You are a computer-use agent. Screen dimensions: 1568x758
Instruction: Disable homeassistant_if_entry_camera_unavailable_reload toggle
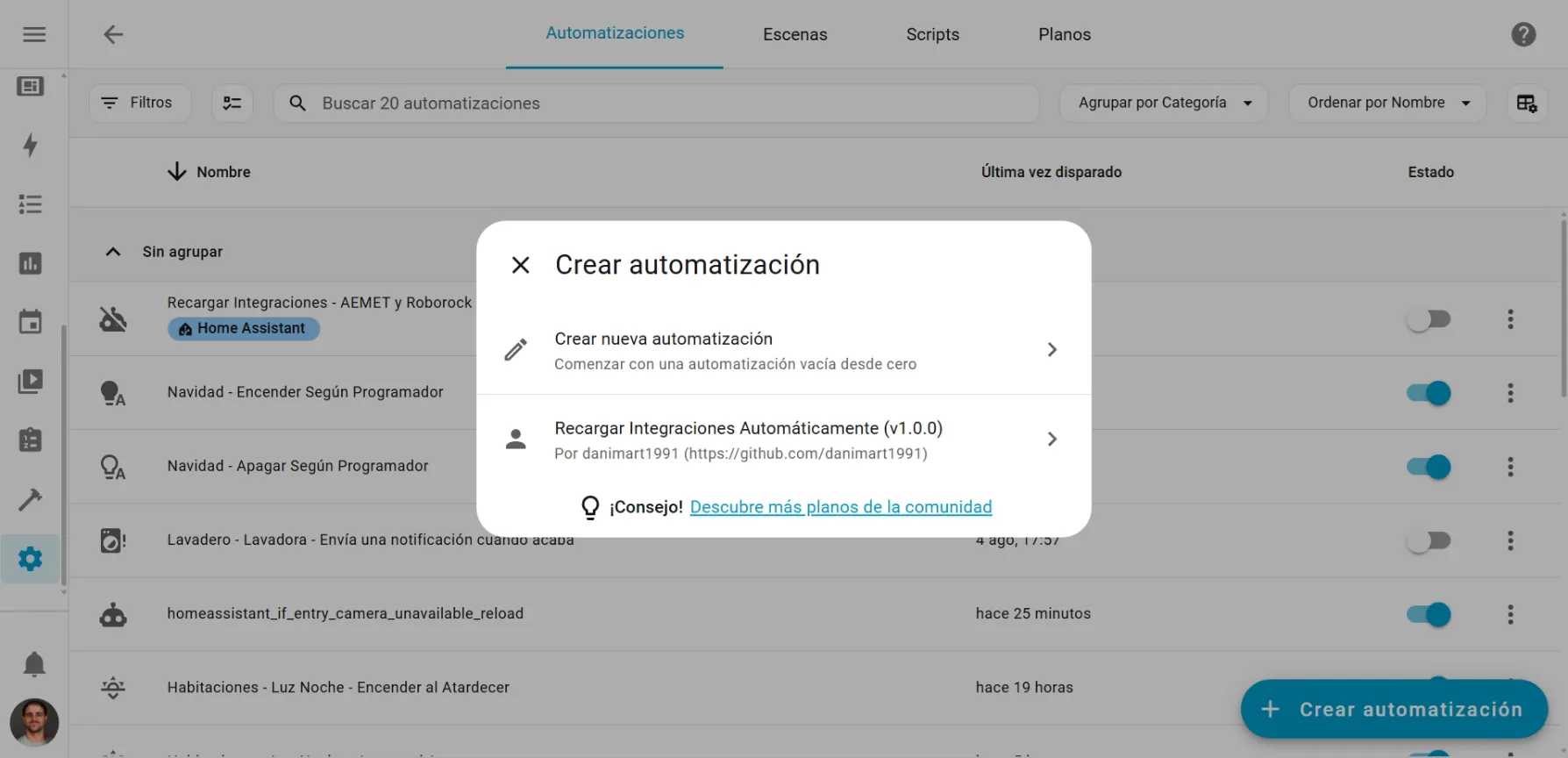[x=1429, y=614]
